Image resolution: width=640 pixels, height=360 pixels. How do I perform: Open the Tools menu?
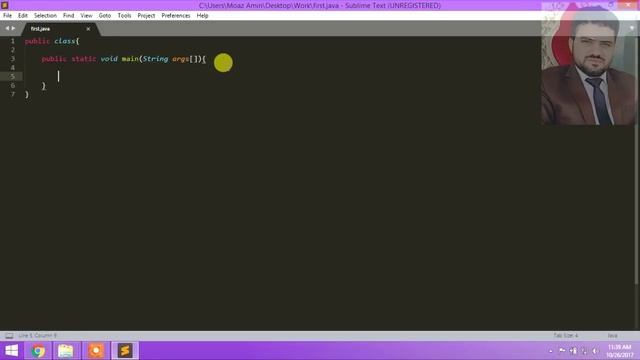click(124, 16)
